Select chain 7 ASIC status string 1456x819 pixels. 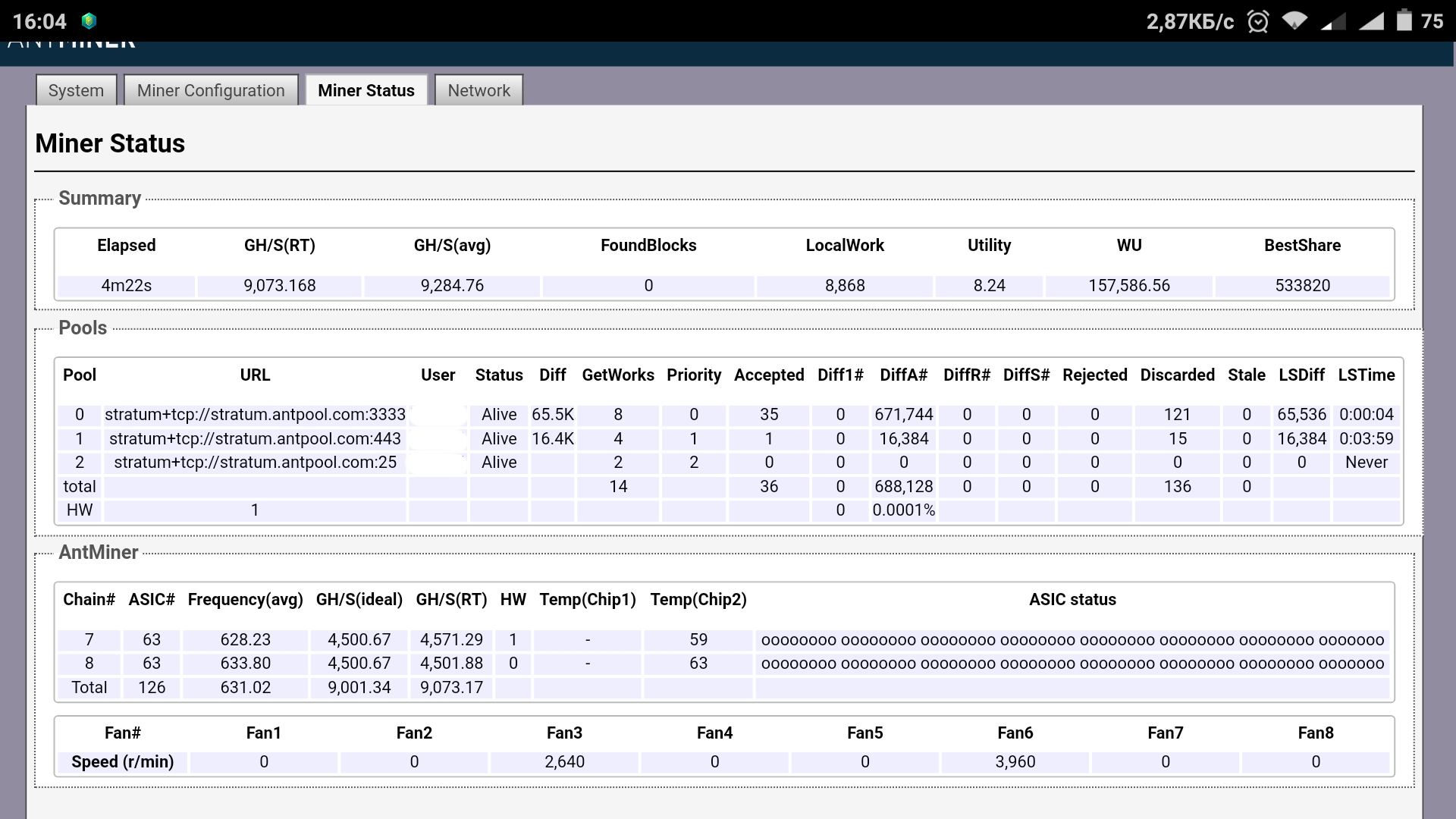(x=1072, y=640)
